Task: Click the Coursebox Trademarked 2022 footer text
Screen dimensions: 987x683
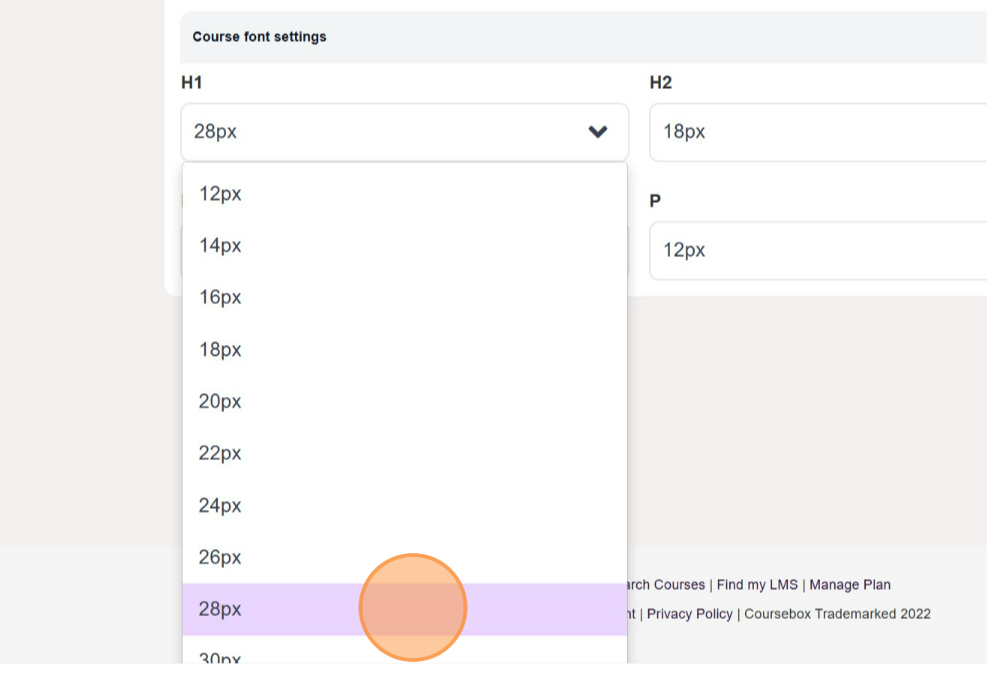Action: pos(837,614)
